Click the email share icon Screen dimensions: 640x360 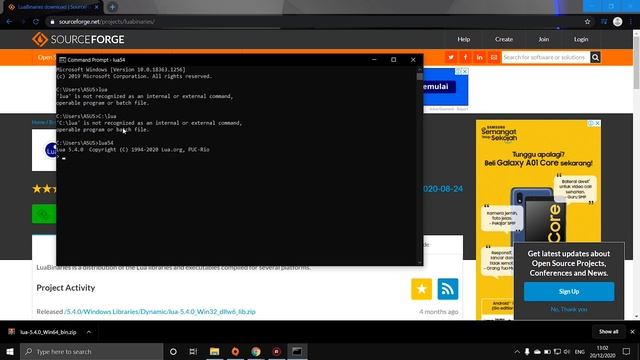click(x=494, y=58)
